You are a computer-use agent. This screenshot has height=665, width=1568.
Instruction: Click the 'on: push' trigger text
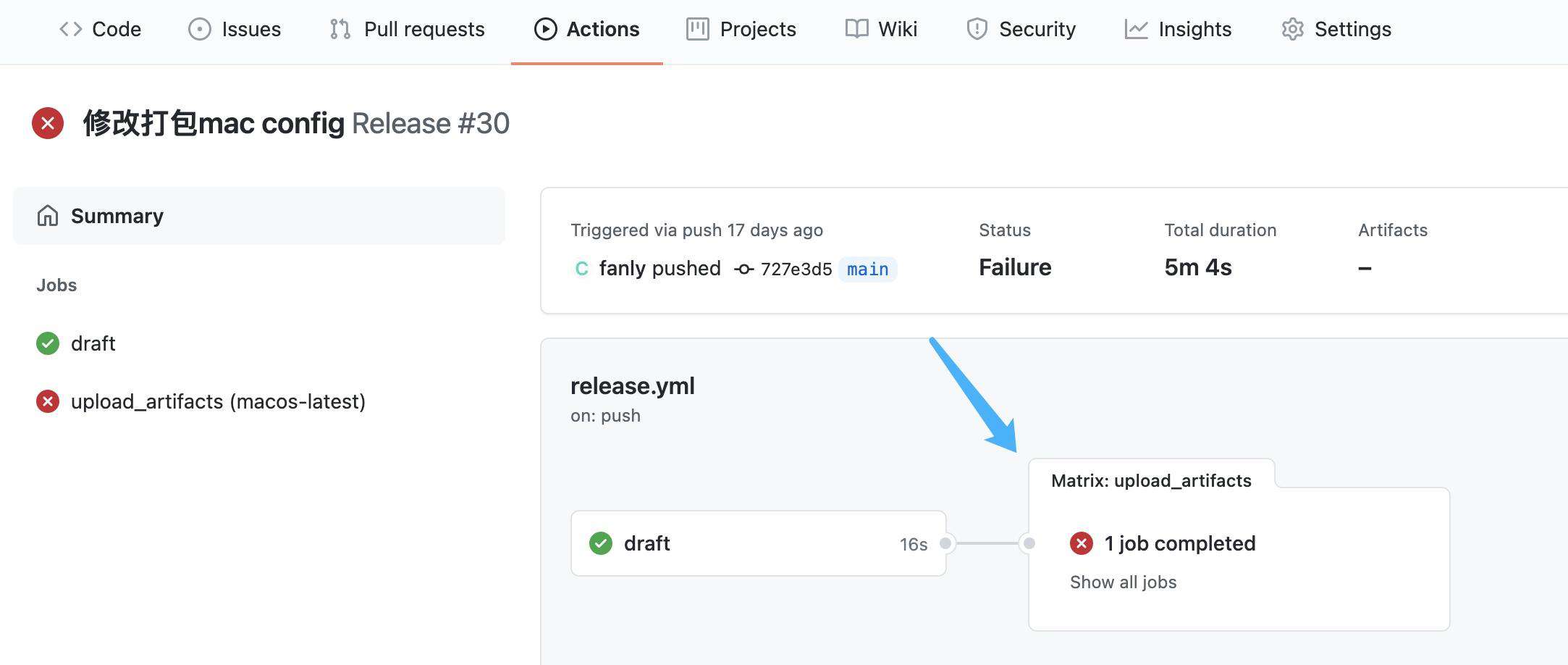[605, 416]
